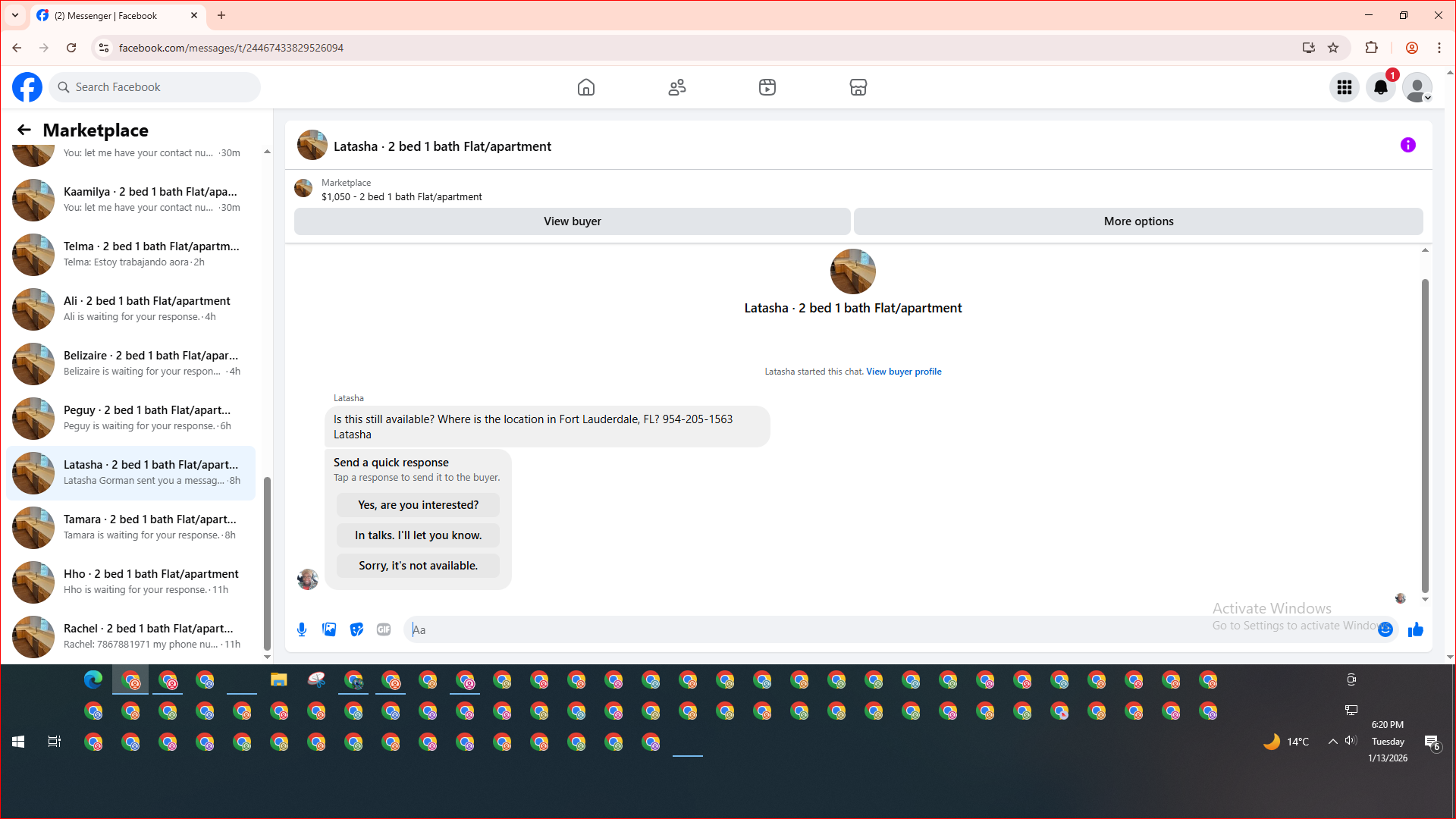Expand the account profile dropdown
The width and height of the screenshot is (1456, 819).
click(x=1417, y=87)
